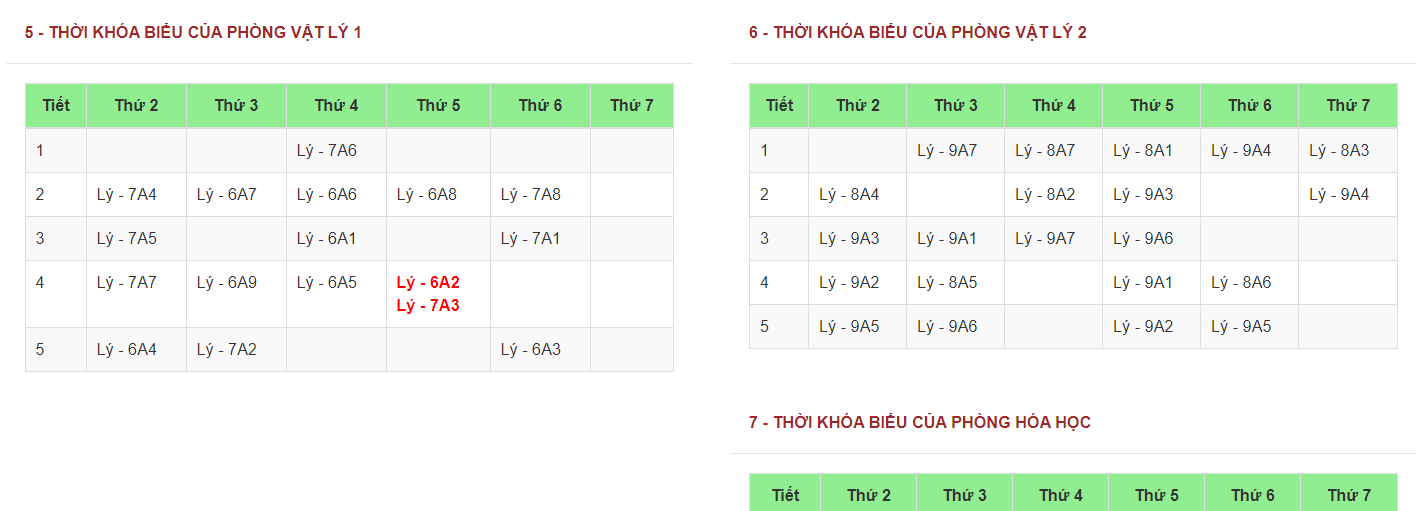Click the Lý - 7A8 cell
The image size is (1424, 511).
click(x=531, y=195)
